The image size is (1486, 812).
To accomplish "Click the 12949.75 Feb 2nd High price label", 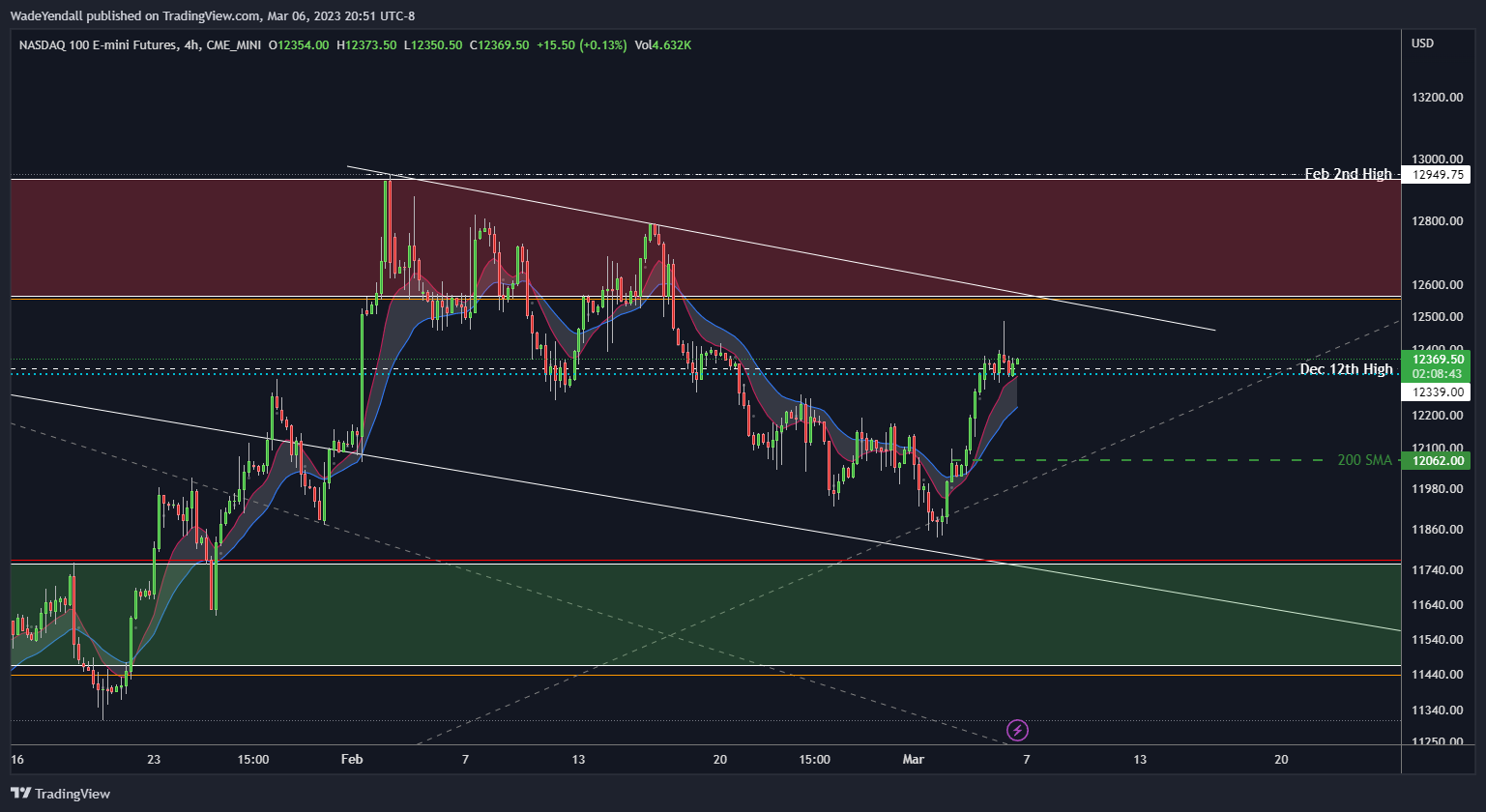I will coord(1439,175).
